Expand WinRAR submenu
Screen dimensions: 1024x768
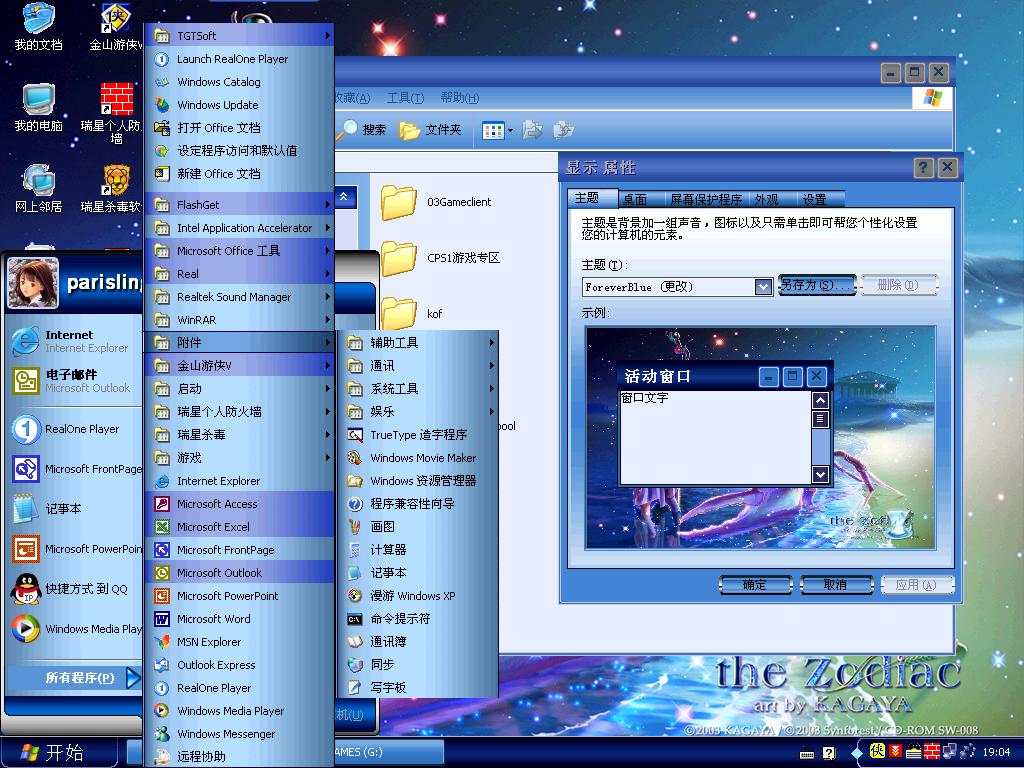click(239, 320)
